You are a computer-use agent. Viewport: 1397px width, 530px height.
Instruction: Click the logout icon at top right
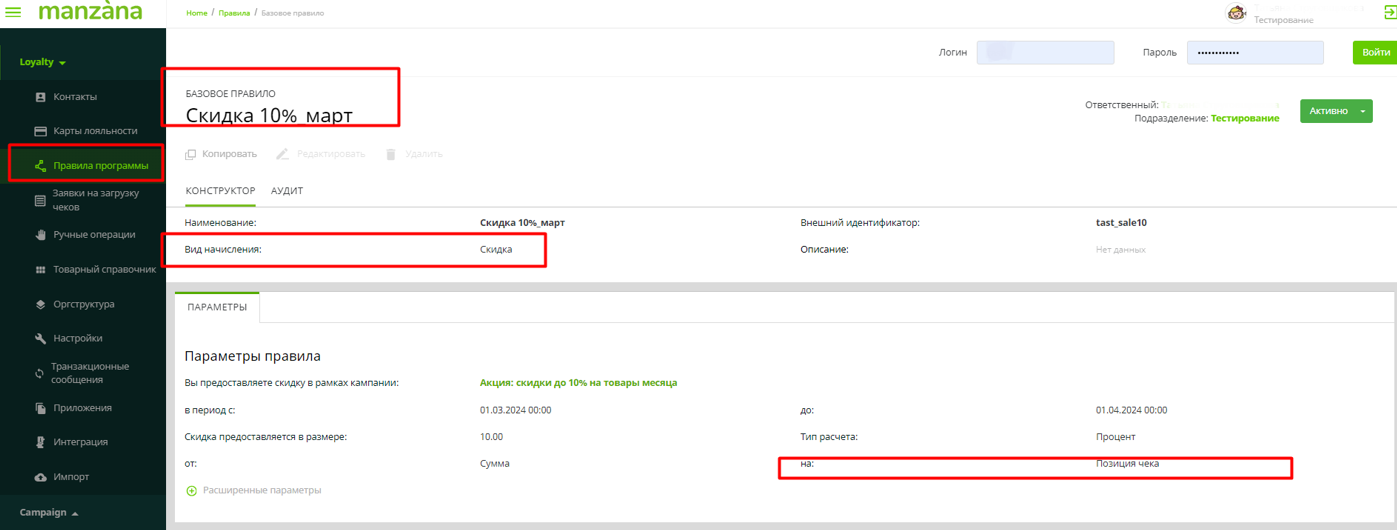tap(1389, 13)
